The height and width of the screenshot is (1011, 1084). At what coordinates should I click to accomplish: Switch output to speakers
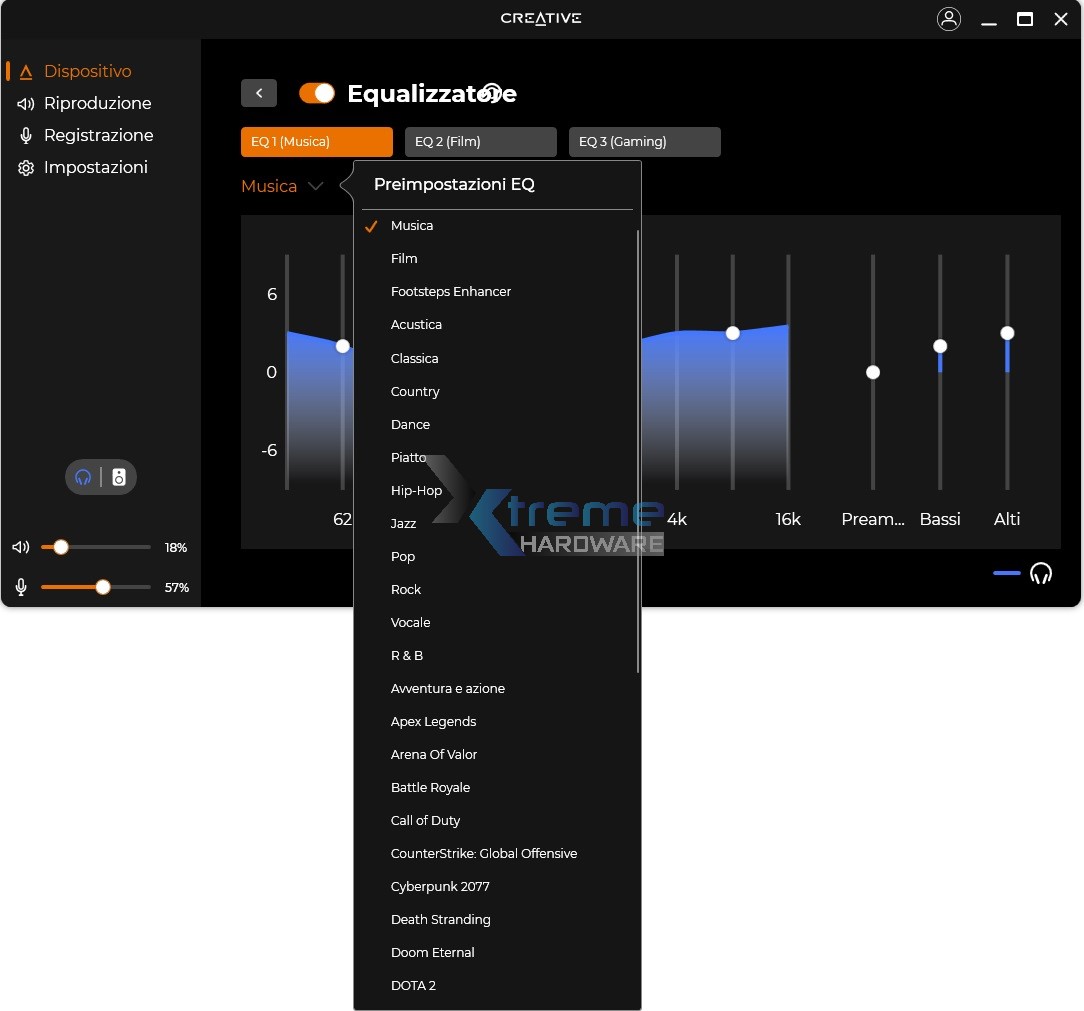click(x=119, y=477)
